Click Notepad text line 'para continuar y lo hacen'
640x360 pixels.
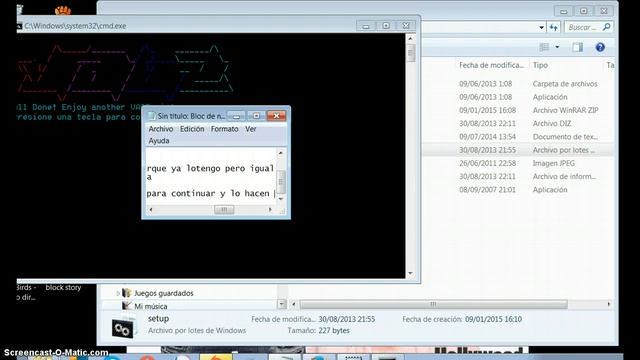[x=208, y=193]
